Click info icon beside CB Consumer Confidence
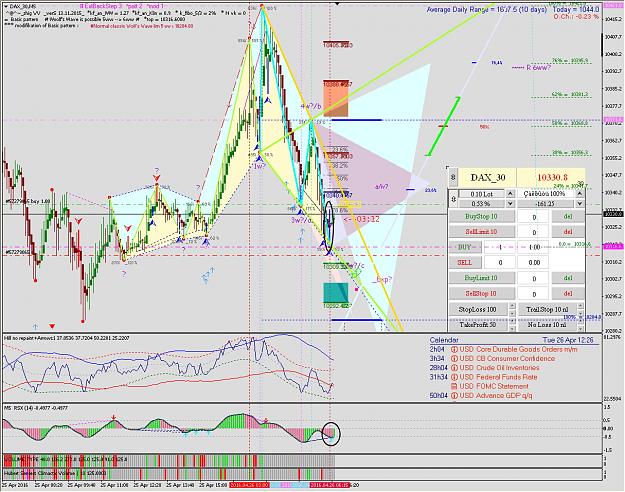The height and width of the screenshot is (492, 625). (x=454, y=358)
